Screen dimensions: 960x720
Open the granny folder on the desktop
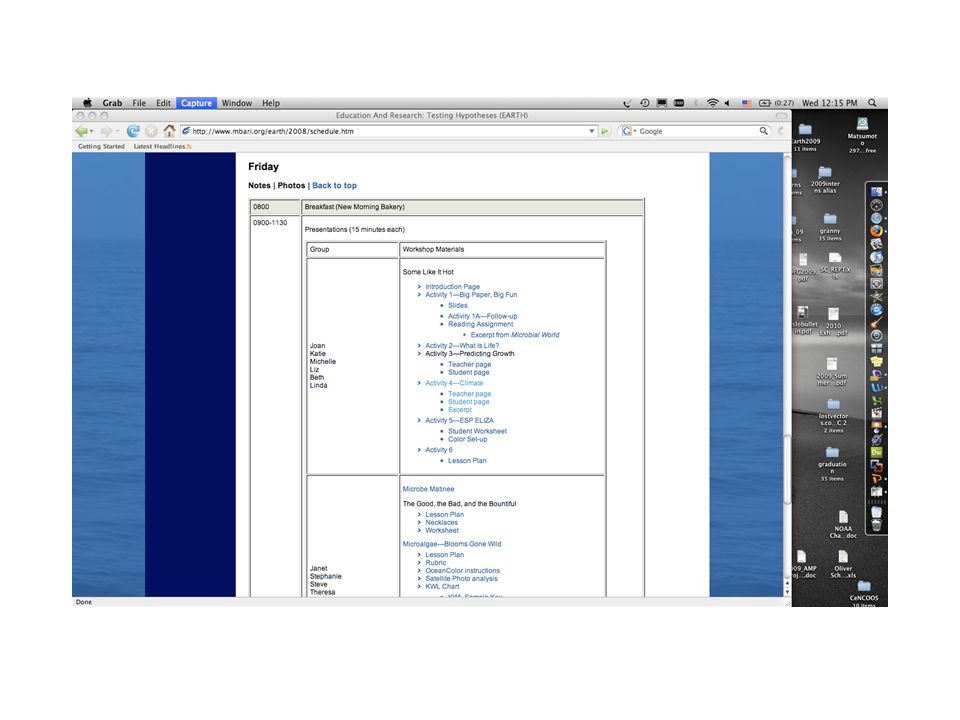[x=830, y=227]
